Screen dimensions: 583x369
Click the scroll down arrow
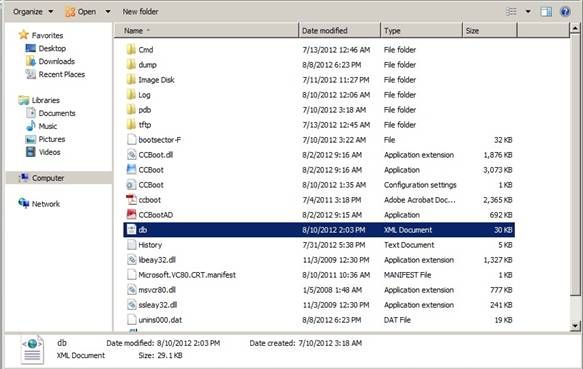[575, 326]
